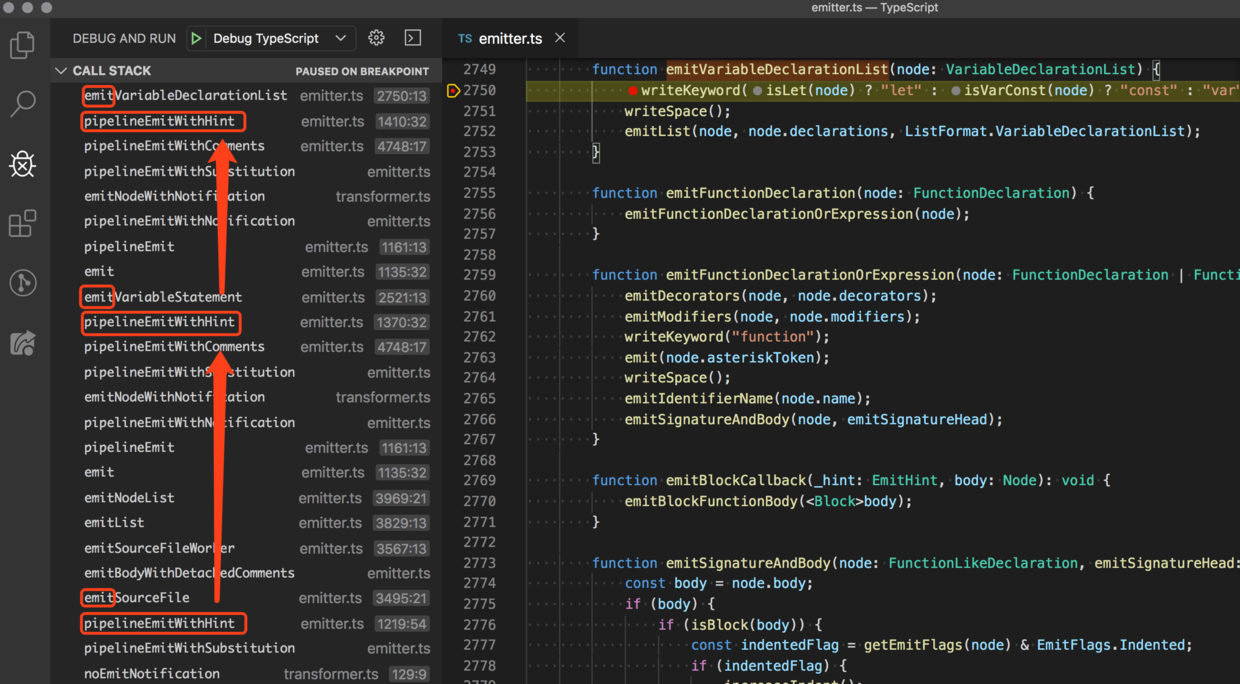Click the PAUSED ON BREAKPOINT label

point(362,72)
